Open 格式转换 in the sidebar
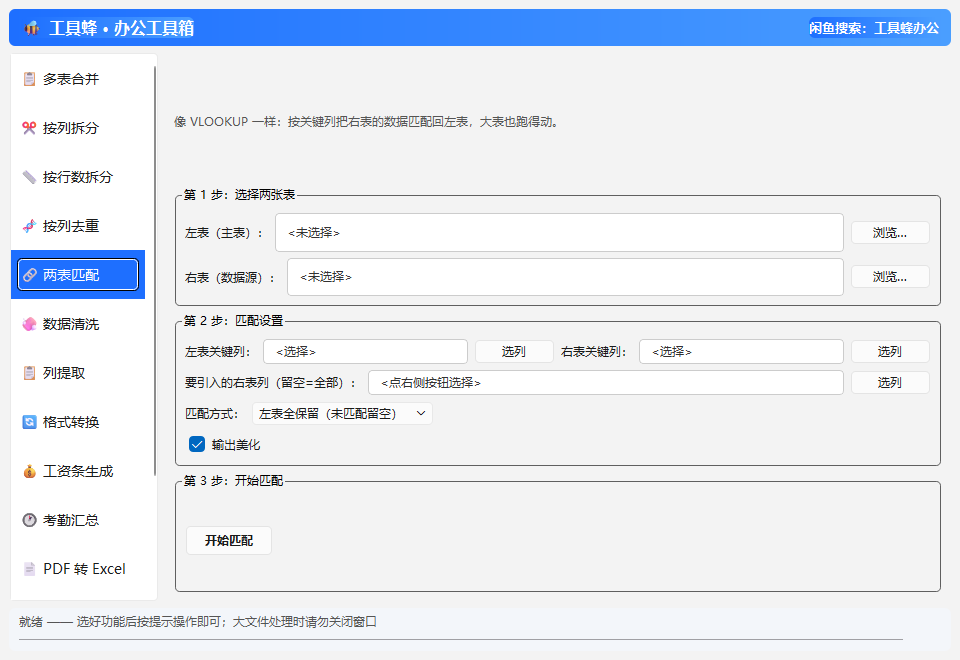960x660 pixels. (78, 422)
